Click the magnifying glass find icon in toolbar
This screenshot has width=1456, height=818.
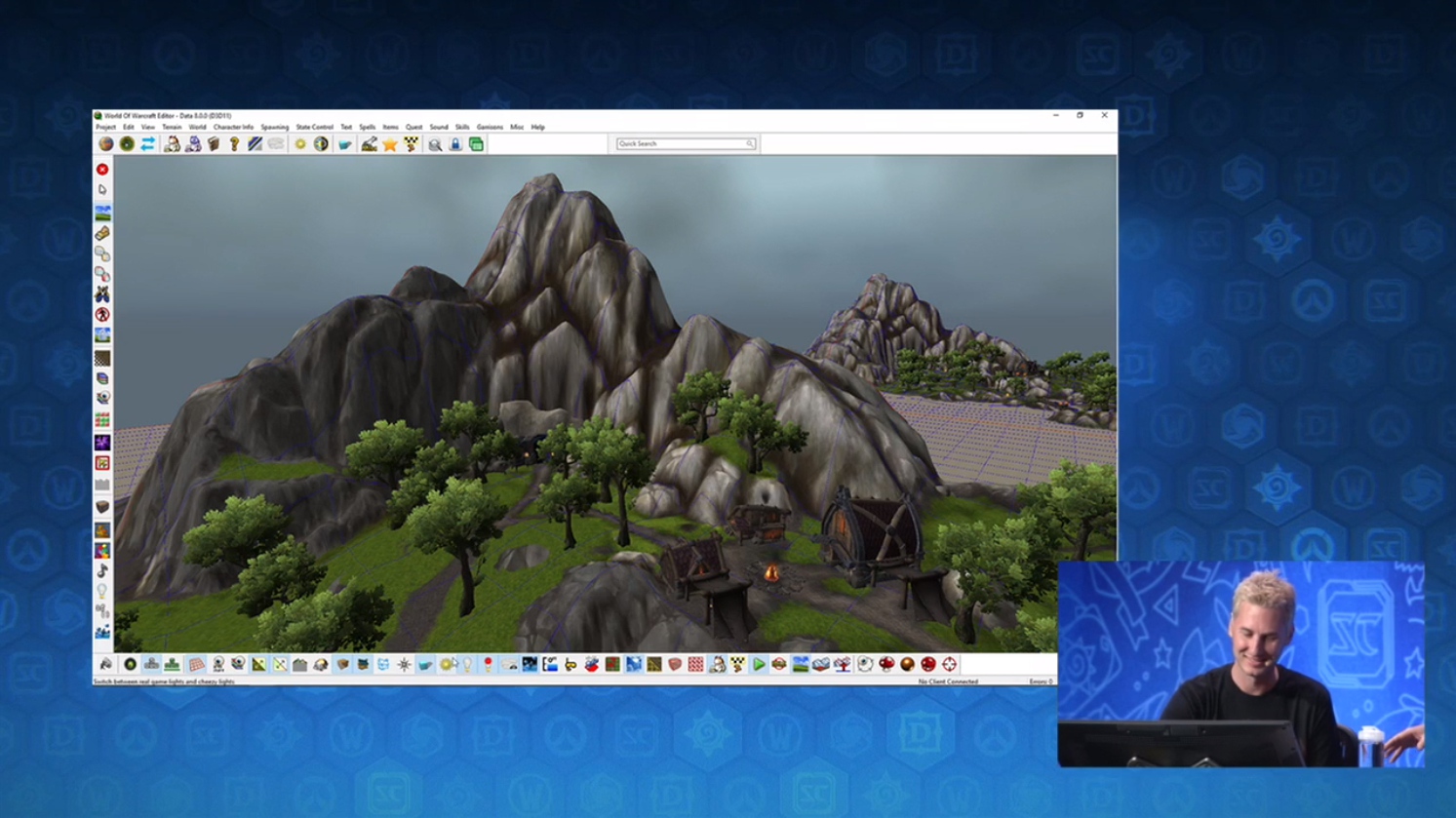click(x=435, y=144)
